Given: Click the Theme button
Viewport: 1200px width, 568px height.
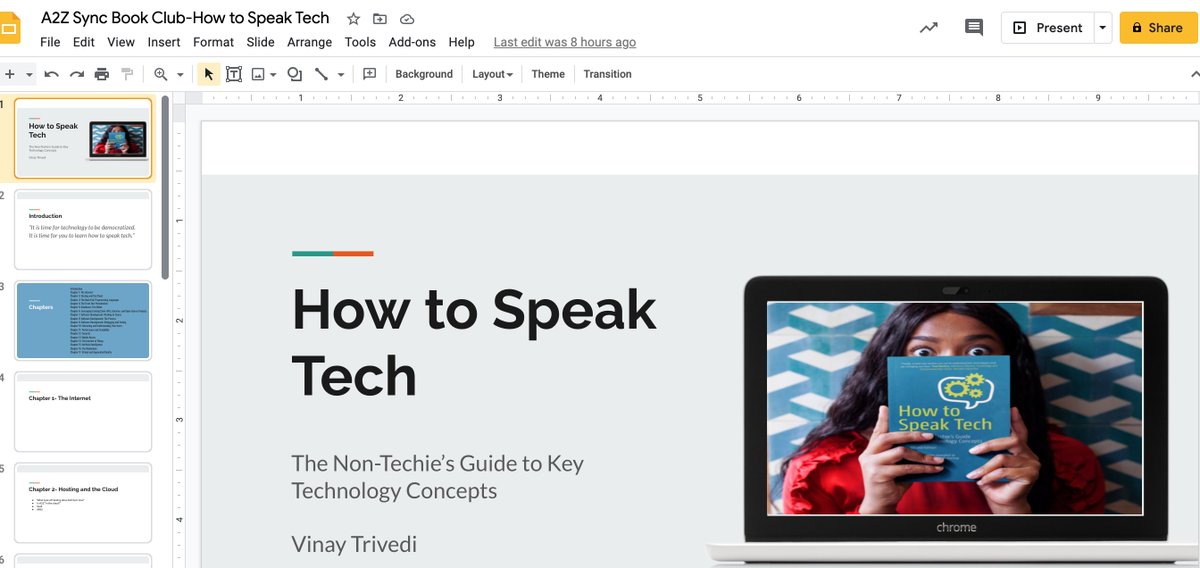Looking at the screenshot, I should (548, 74).
